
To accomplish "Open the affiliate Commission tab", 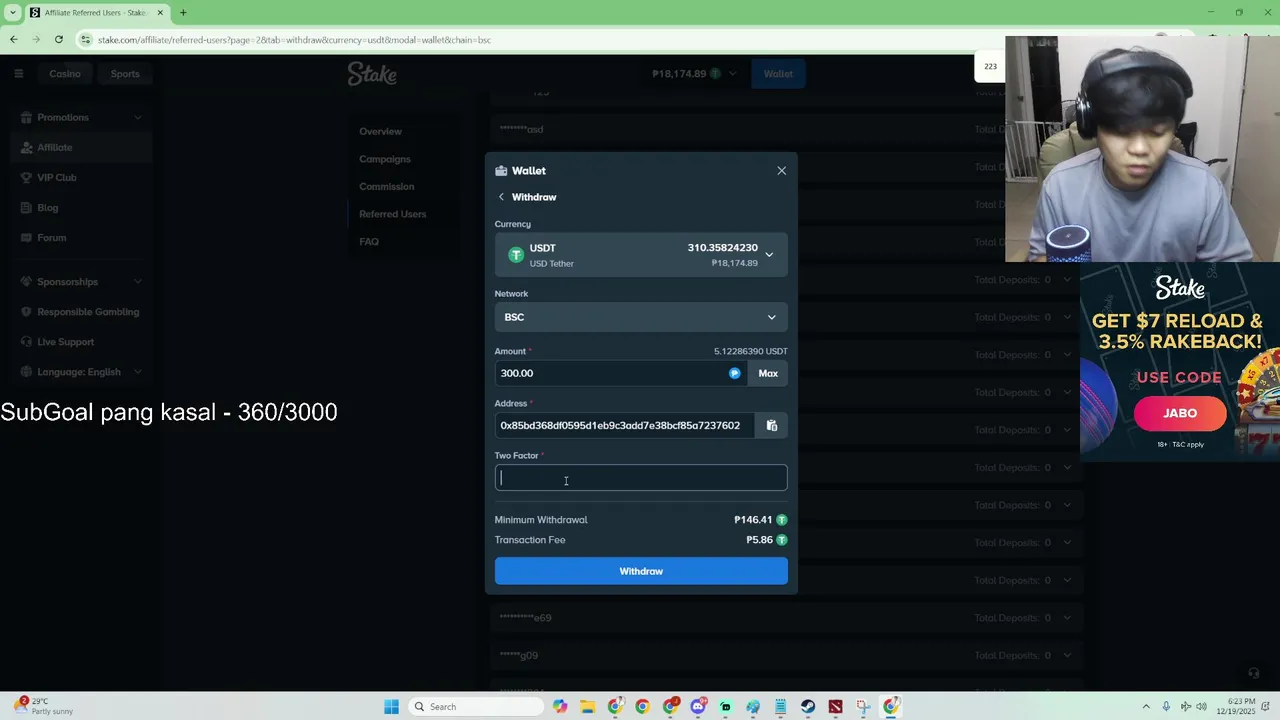I will click(386, 186).
